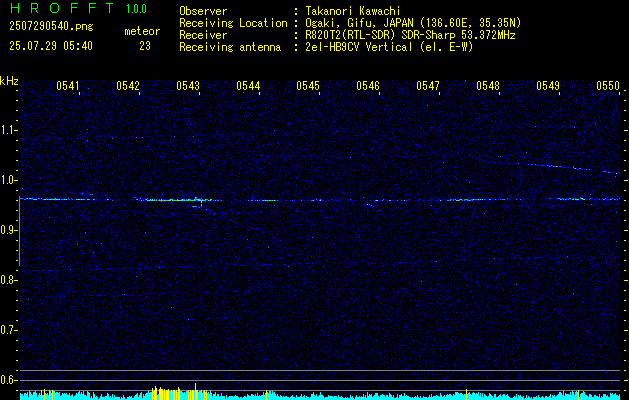This screenshot has height=400, width=629.
Task: Click the 0541 time marker
Action: [68, 86]
